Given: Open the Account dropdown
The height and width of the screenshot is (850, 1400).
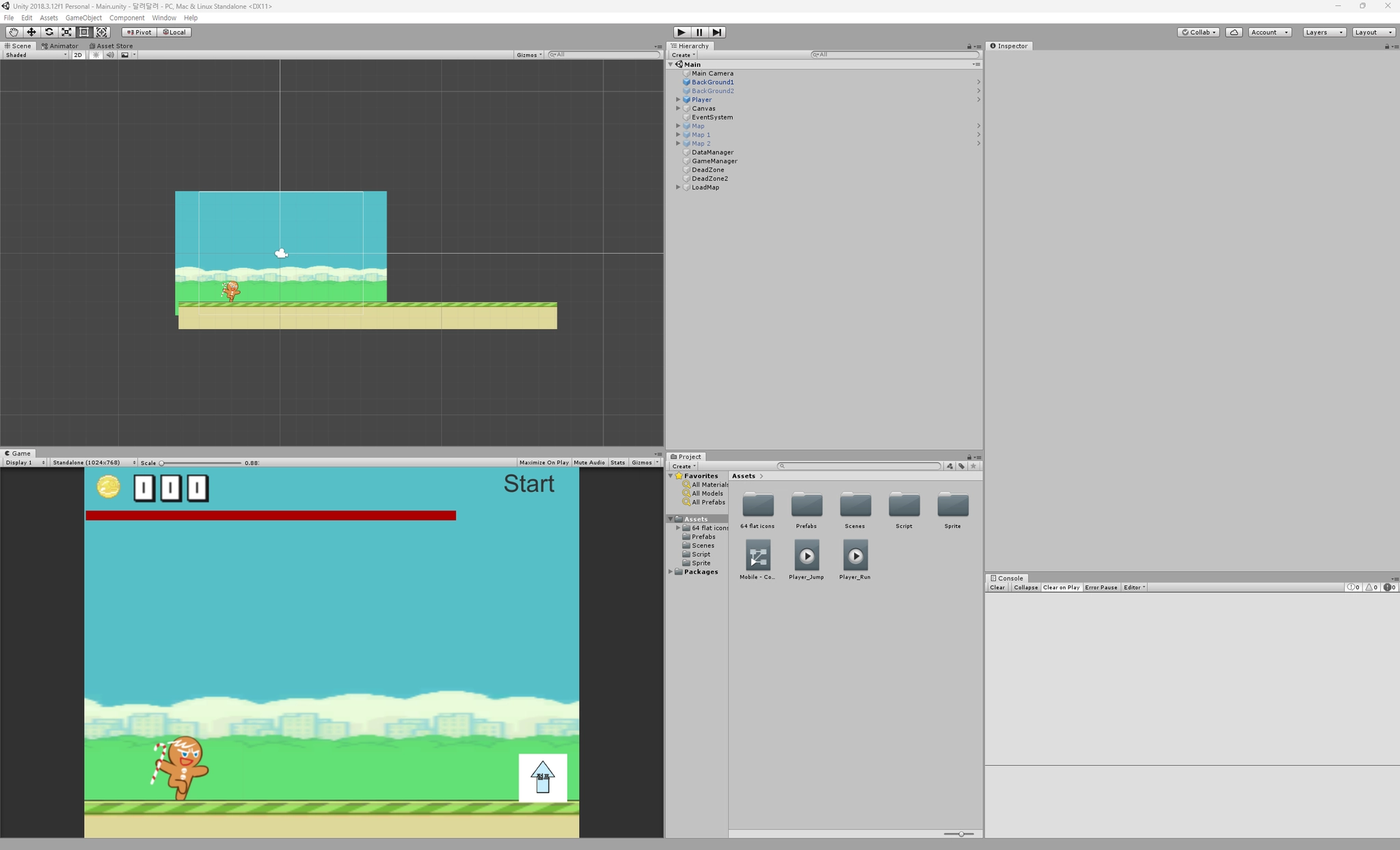Looking at the screenshot, I should pos(1270,32).
